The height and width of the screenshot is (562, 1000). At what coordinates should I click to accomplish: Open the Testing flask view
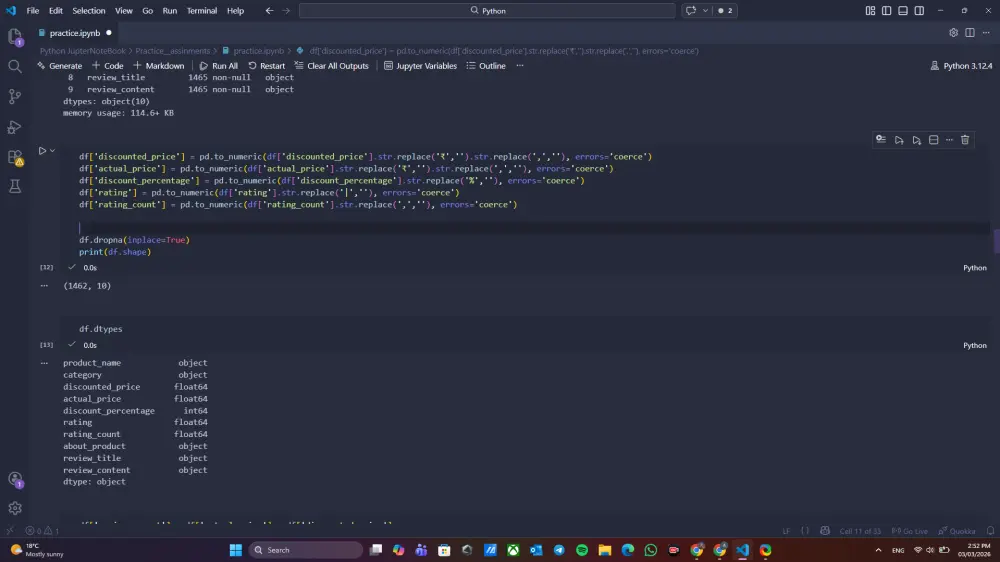[x=15, y=186]
